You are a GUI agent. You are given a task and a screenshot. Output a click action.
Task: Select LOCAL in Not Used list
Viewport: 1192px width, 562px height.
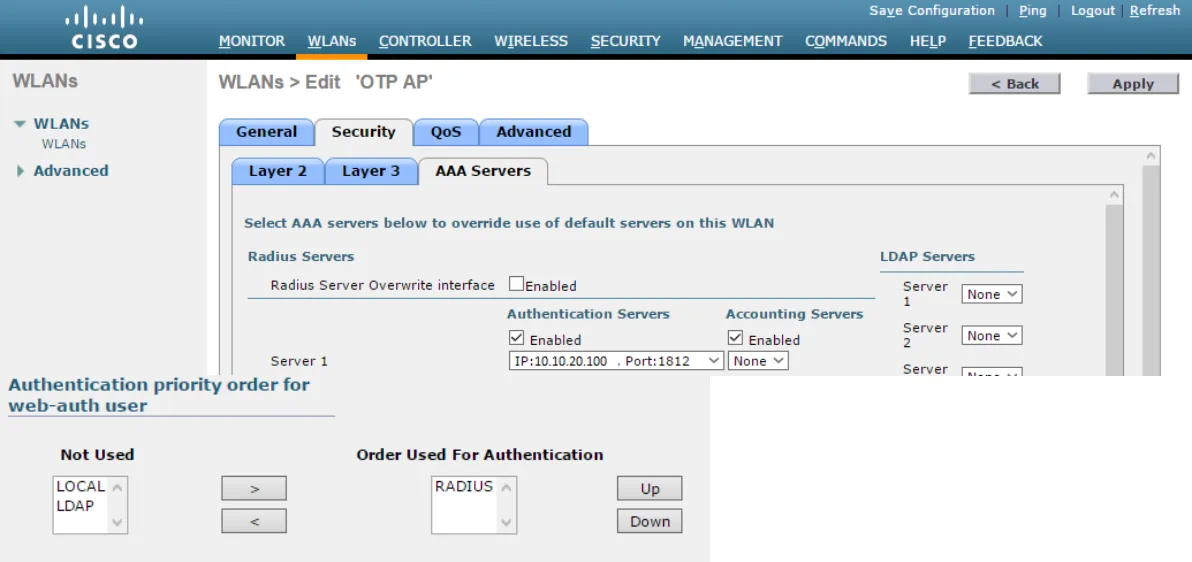(x=81, y=487)
